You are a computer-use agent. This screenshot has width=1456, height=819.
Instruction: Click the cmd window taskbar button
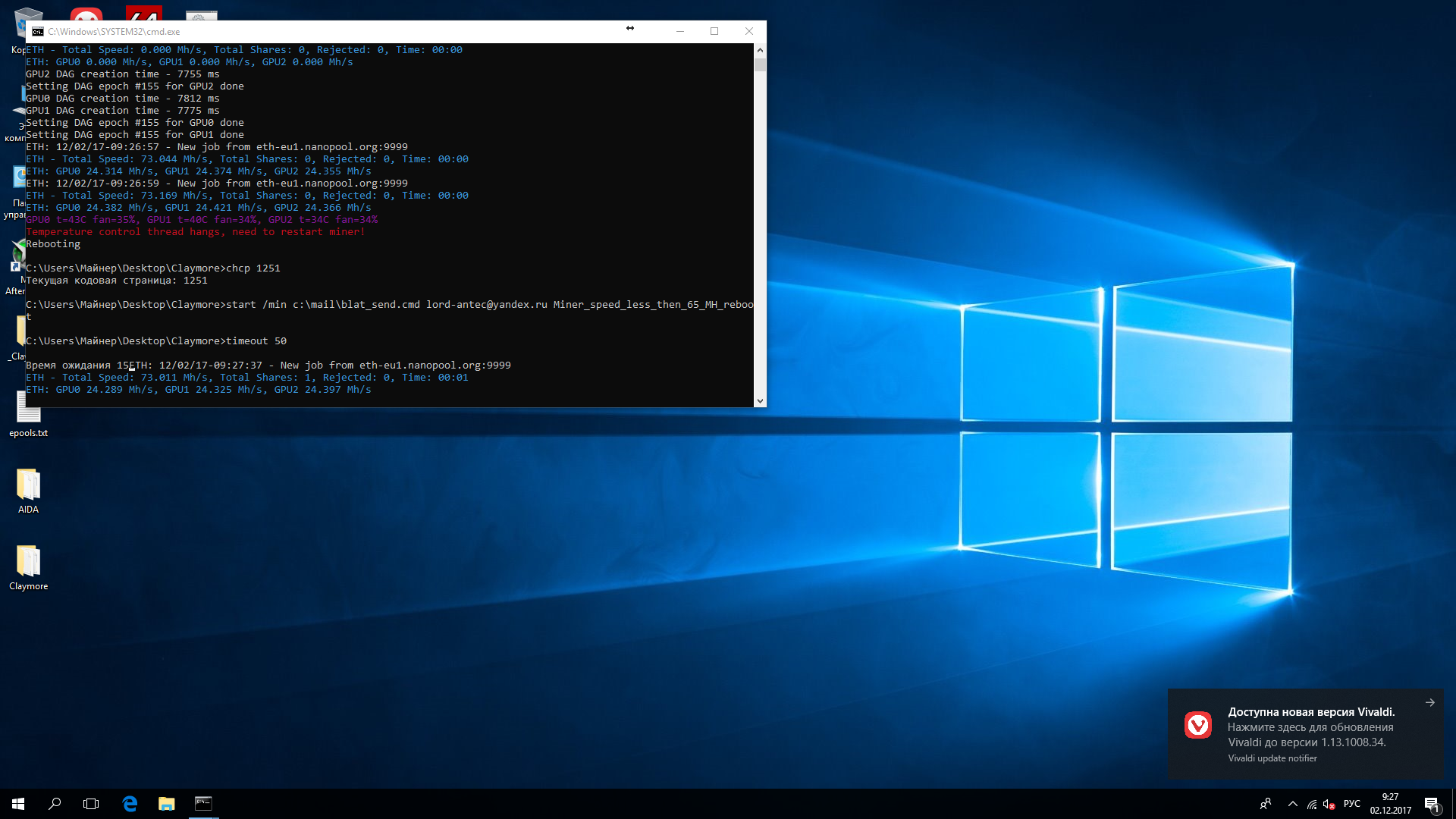tap(203, 804)
